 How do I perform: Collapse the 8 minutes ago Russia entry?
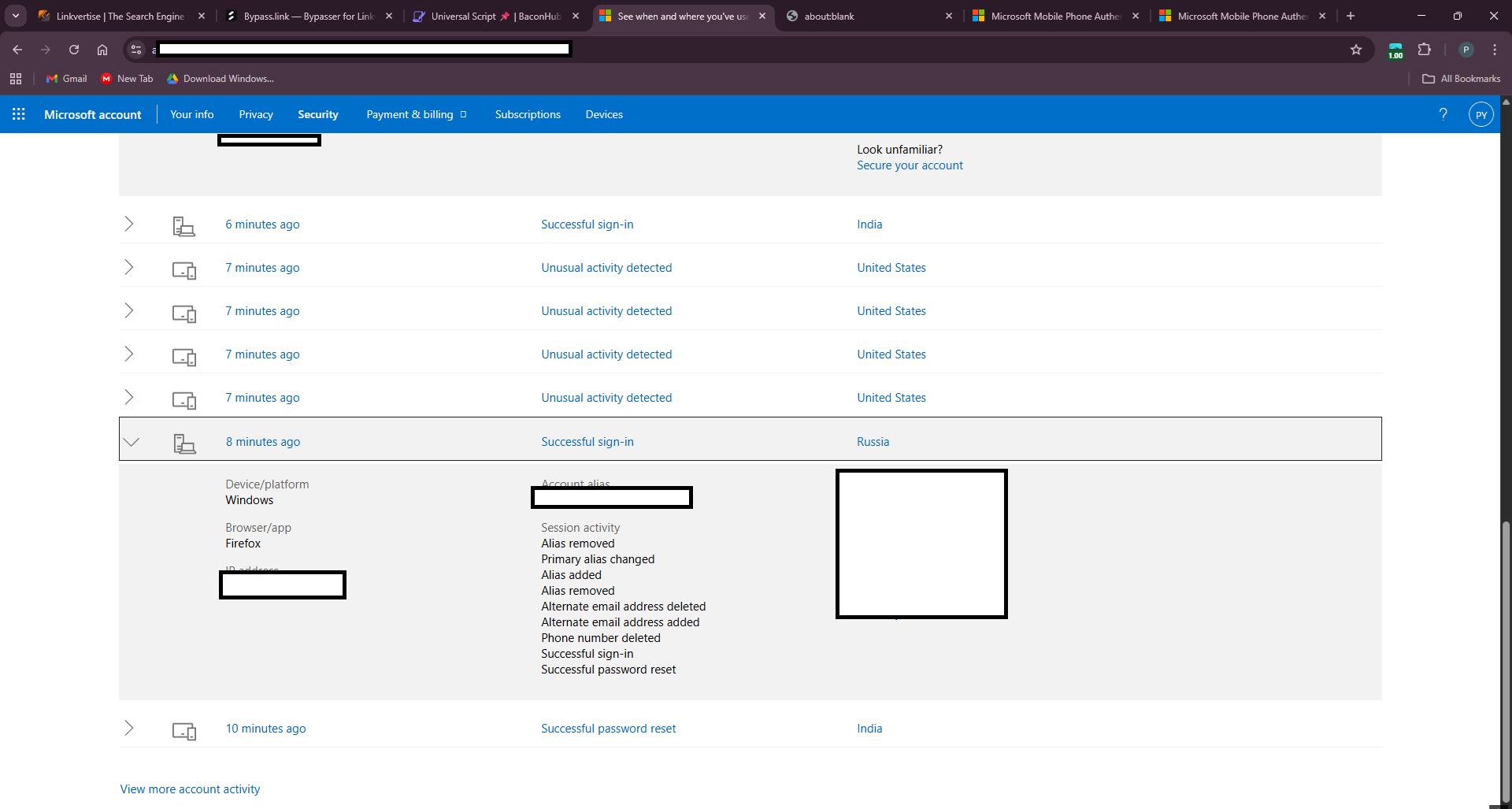tap(132, 442)
